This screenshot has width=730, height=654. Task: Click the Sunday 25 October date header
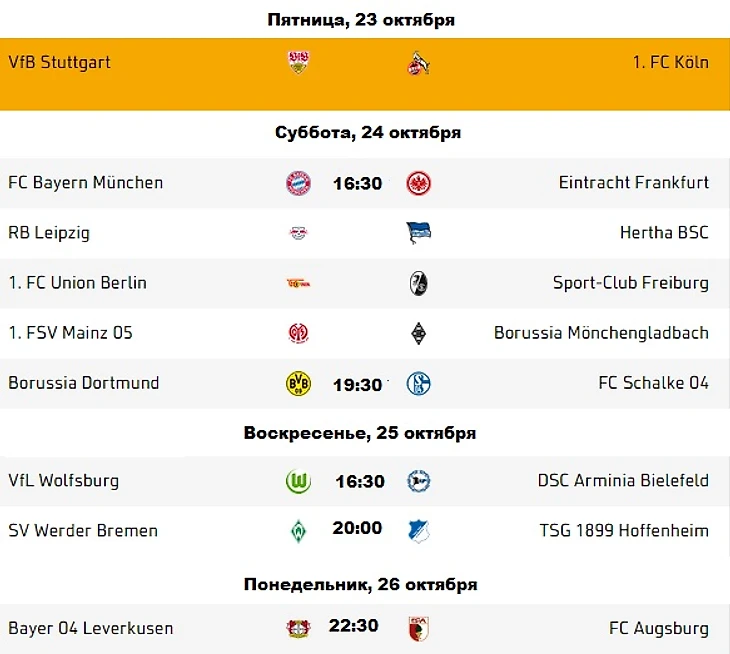pyautogui.click(x=360, y=433)
